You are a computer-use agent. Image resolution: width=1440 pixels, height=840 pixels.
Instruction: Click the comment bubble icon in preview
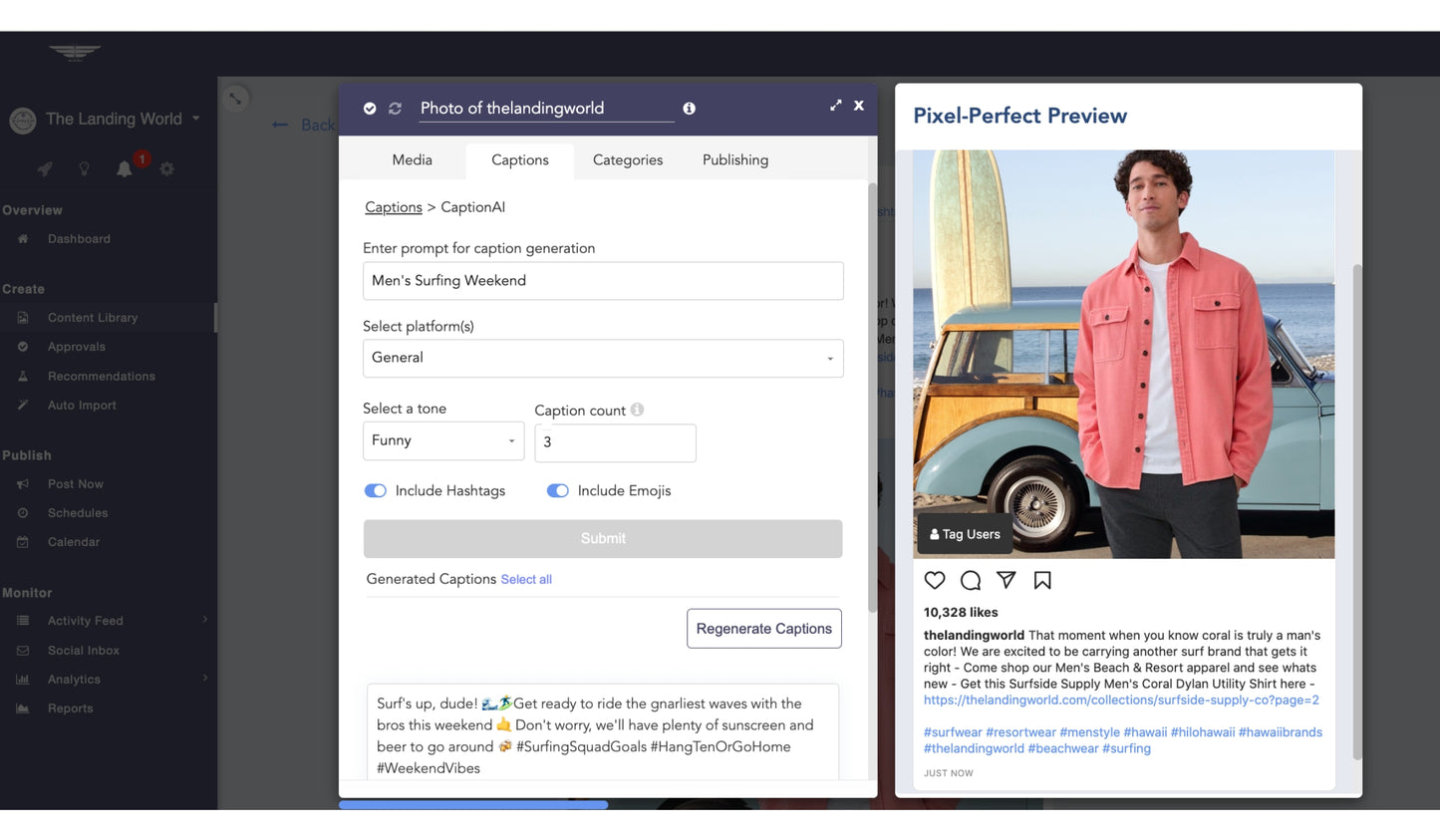click(970, 580)
